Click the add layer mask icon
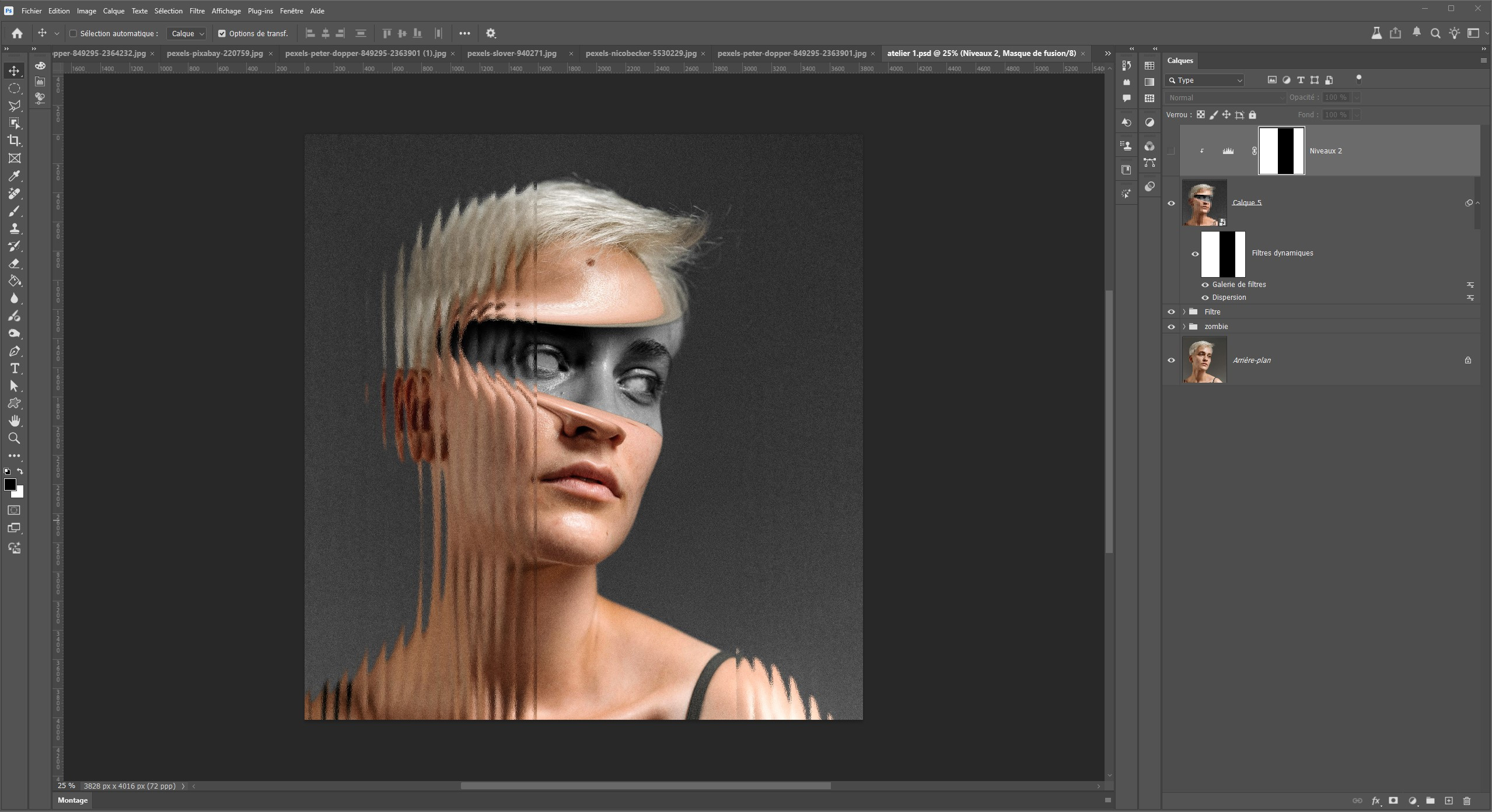Viewport: 1492px width, 812px height. [x=1393, y=800]
